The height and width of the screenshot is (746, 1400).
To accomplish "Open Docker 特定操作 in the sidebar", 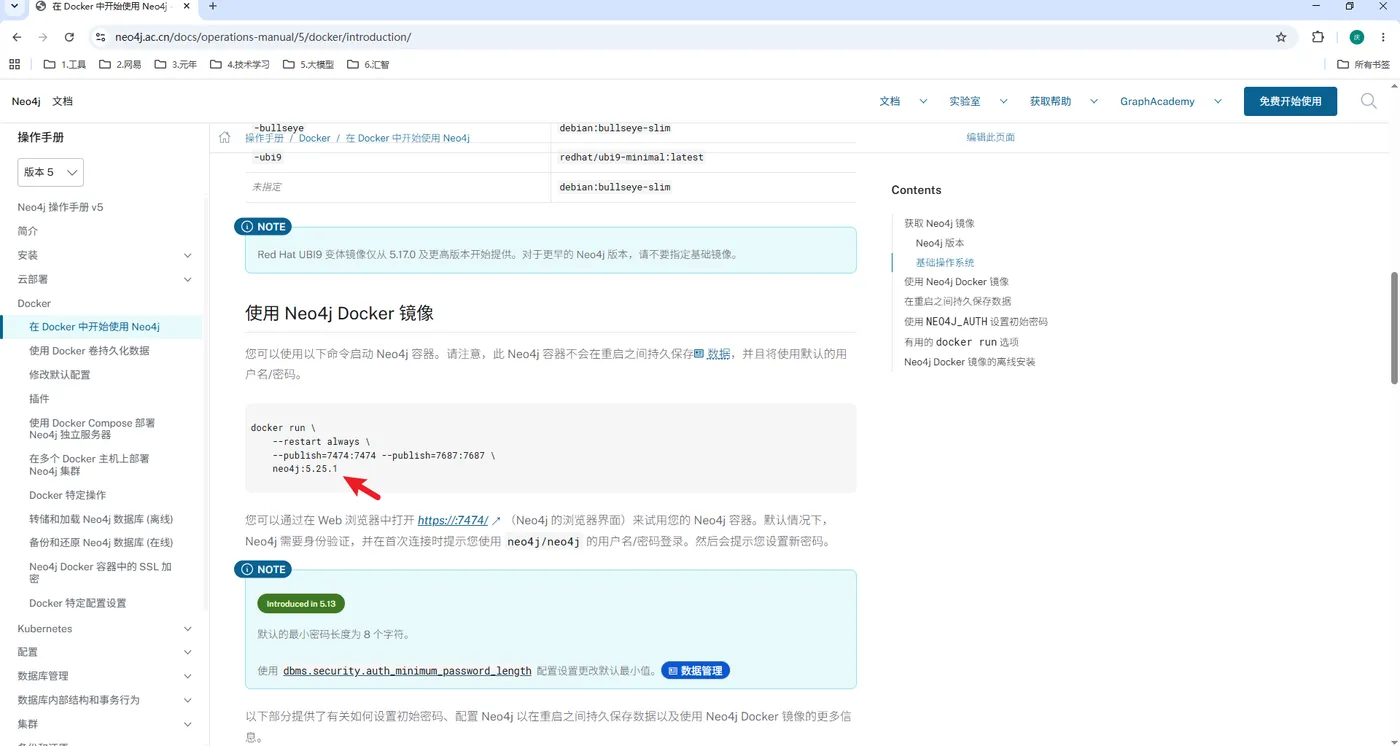I will 67,495.
